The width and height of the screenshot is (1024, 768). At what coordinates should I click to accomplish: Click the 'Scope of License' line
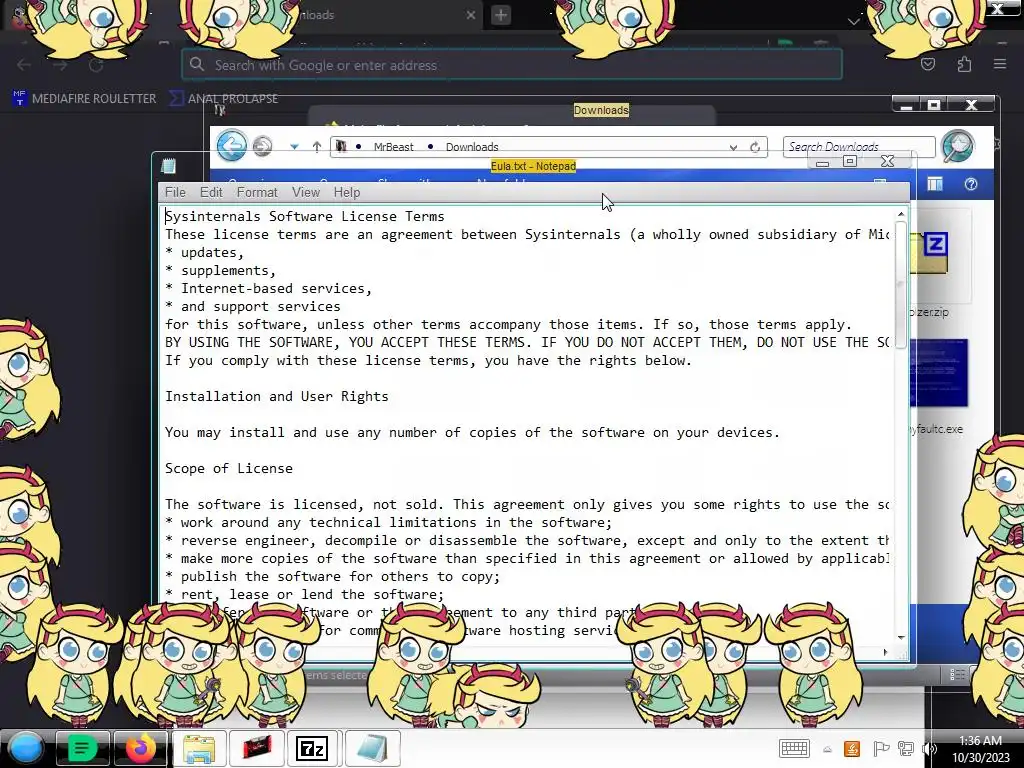coord(229,468)
